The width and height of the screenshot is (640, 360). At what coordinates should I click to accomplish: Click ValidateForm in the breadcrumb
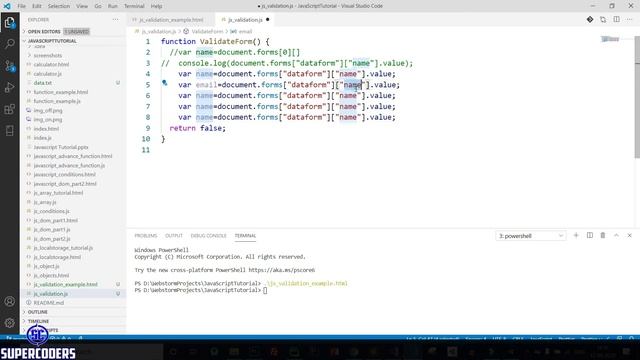[207, 31]
